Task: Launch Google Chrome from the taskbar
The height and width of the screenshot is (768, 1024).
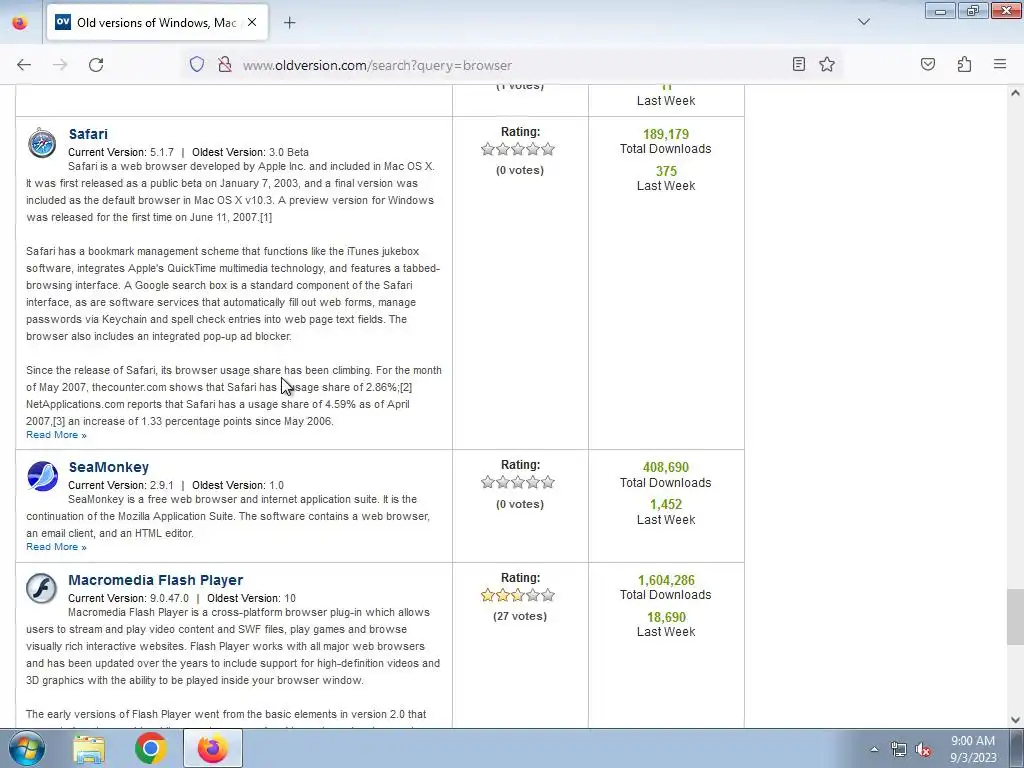Action: [151, 748]
